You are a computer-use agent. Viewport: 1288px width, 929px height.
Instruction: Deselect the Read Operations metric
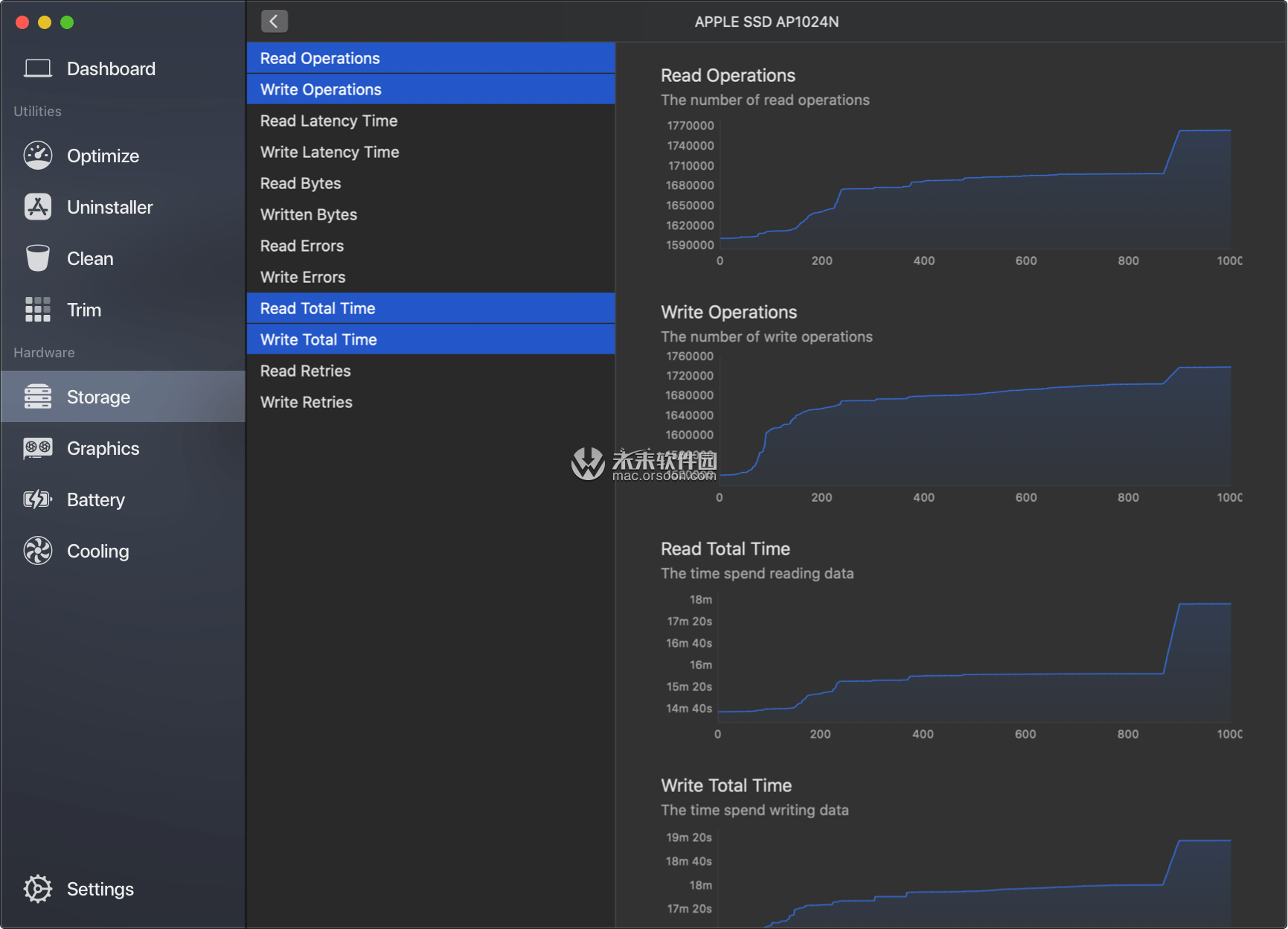(431, 58)
